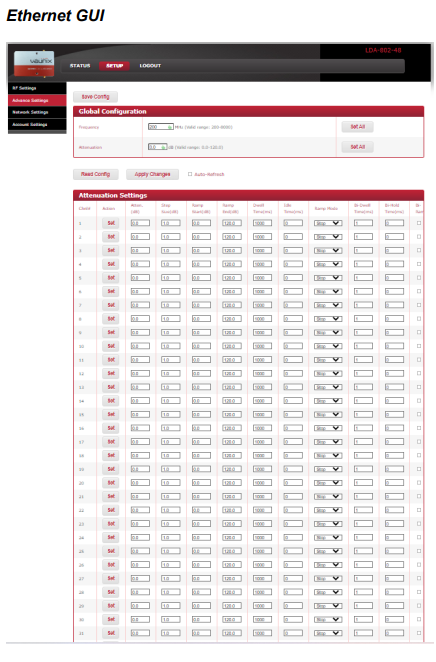Open the LOGOUT tab

coord(150,65)
